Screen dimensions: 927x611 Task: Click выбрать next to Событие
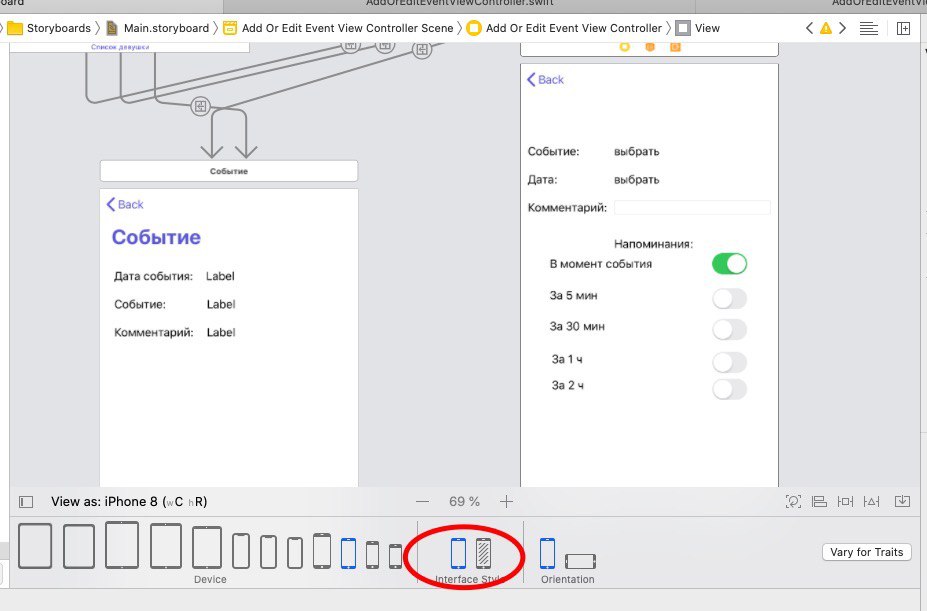click(636, 151)
